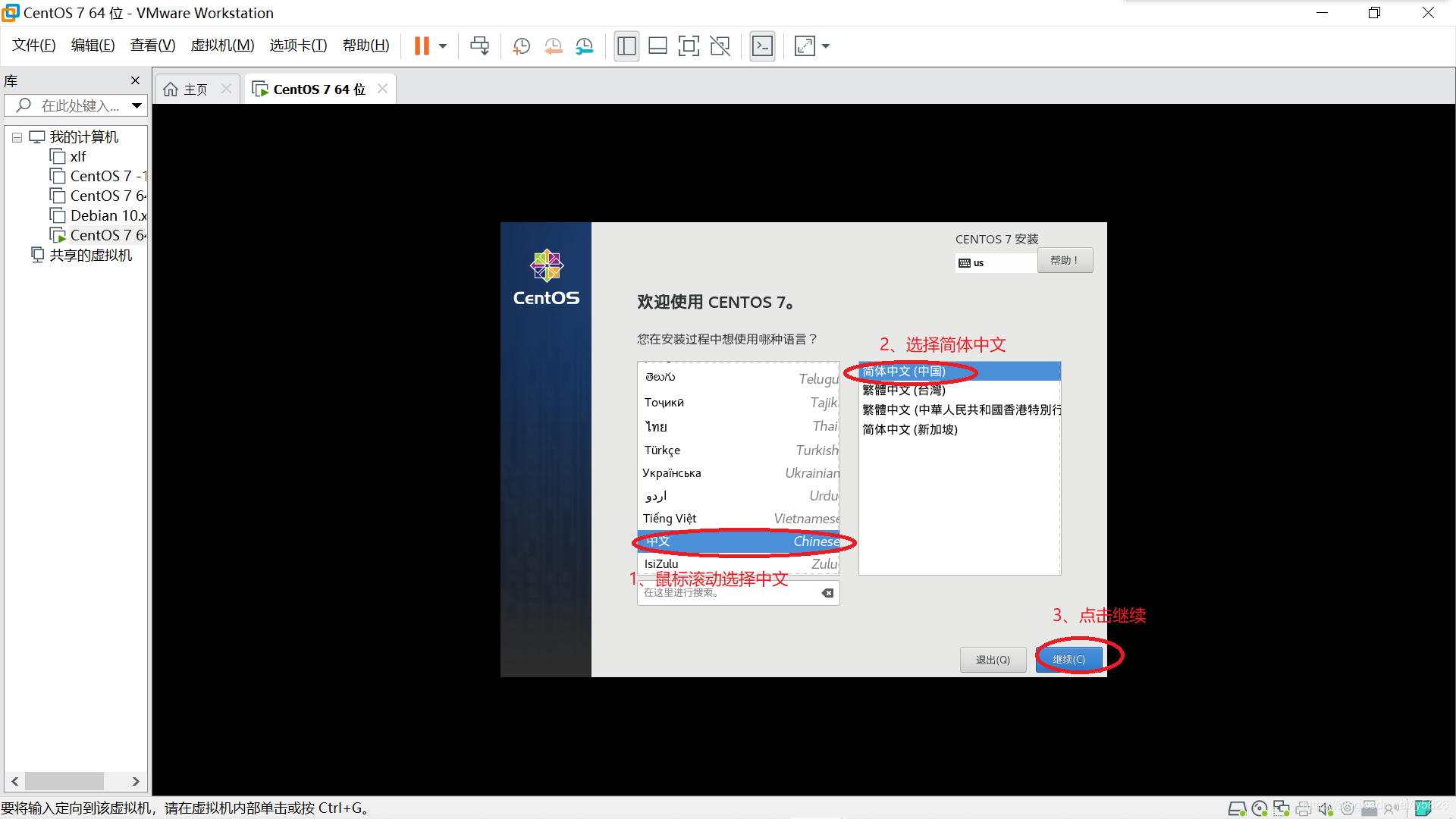Open the console view
This screenshot has width=1456, height=819.
[x=762, y=46]
